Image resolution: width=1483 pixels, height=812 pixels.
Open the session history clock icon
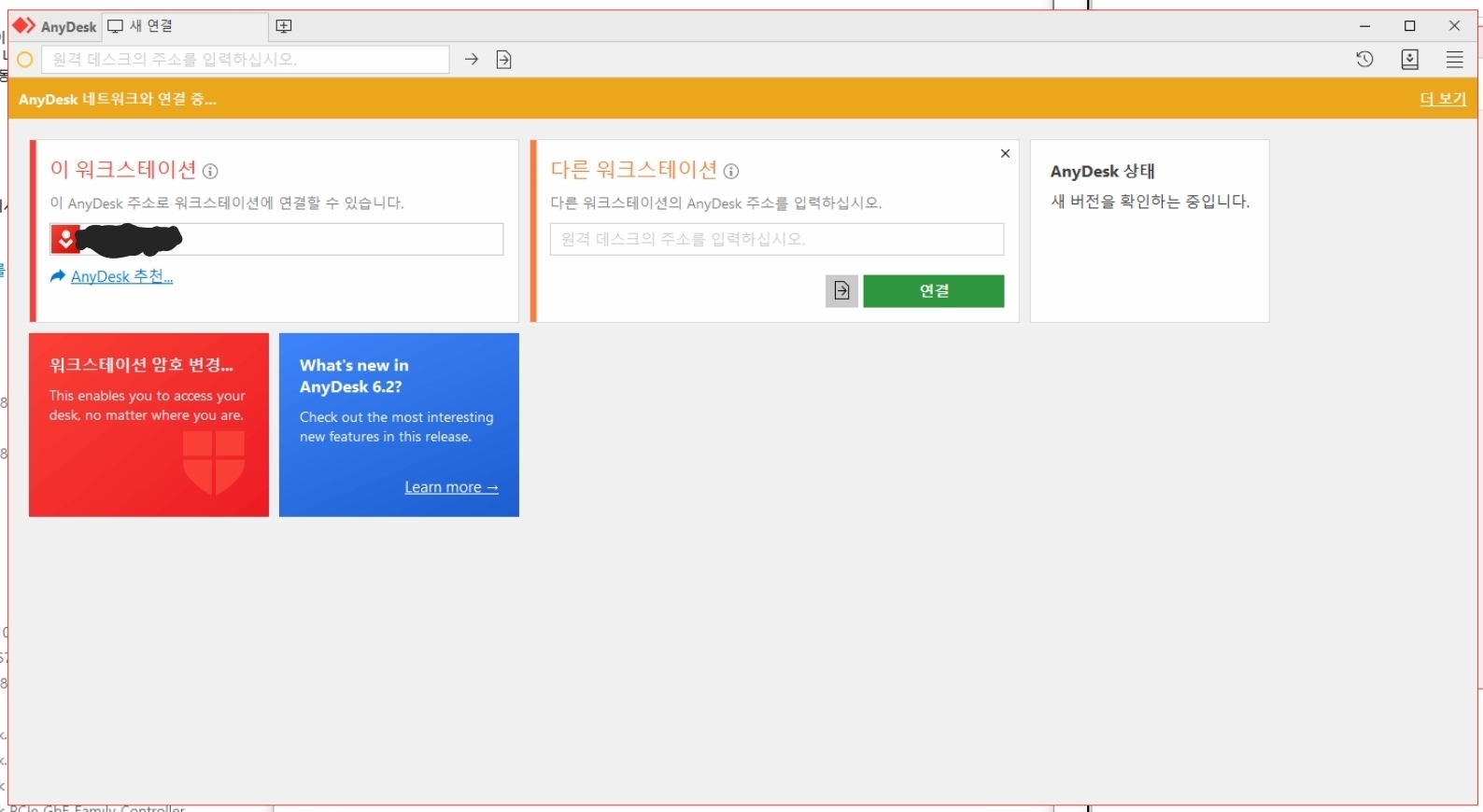[x=1364, y=60]
